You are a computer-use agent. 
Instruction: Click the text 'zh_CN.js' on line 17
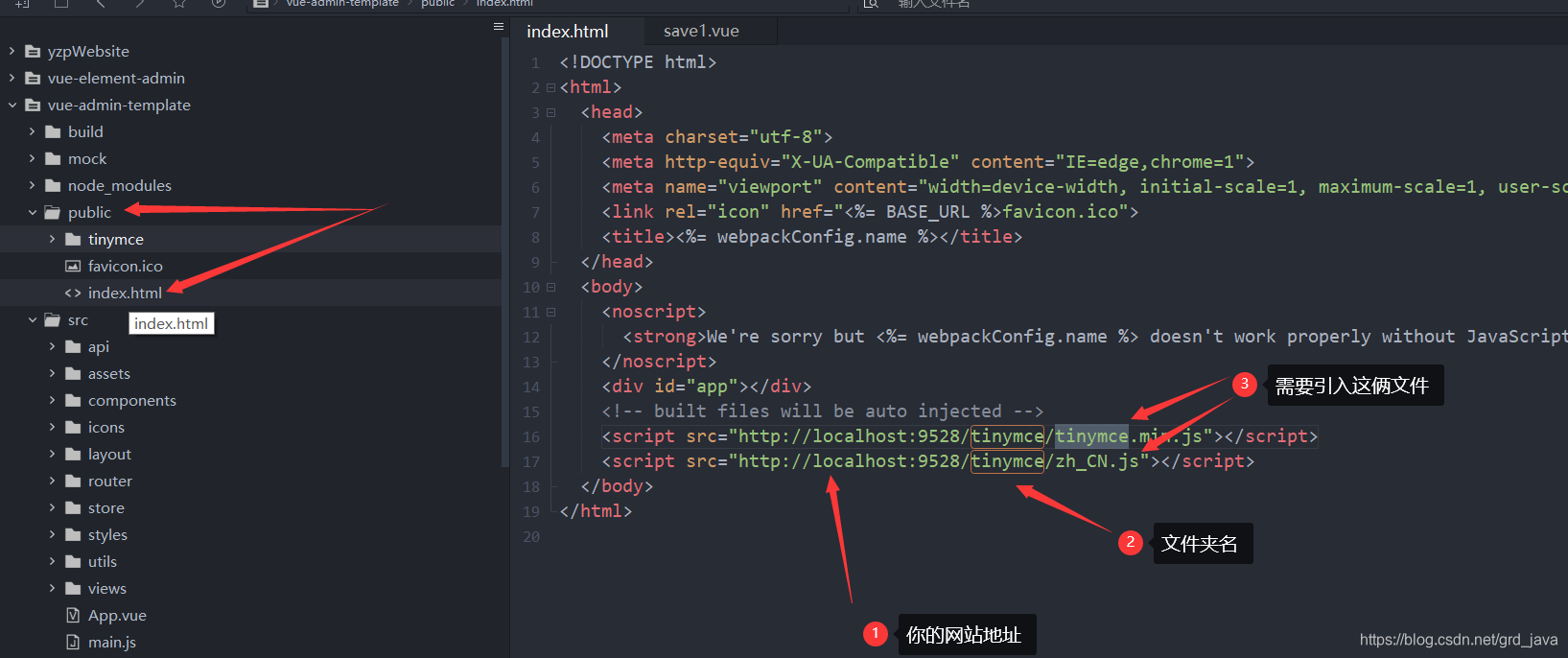tap(1097, 461)
